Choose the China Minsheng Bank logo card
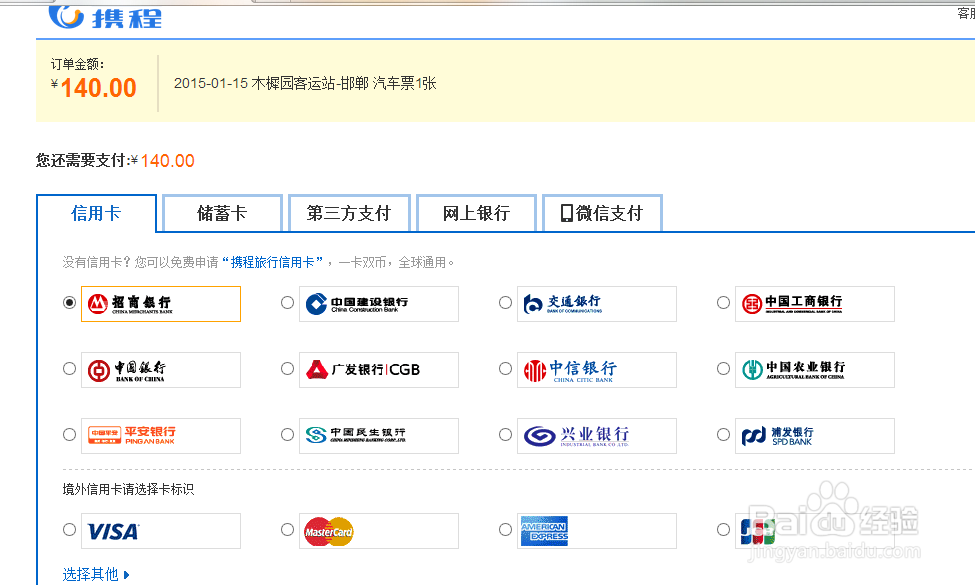 pos(379,436)
